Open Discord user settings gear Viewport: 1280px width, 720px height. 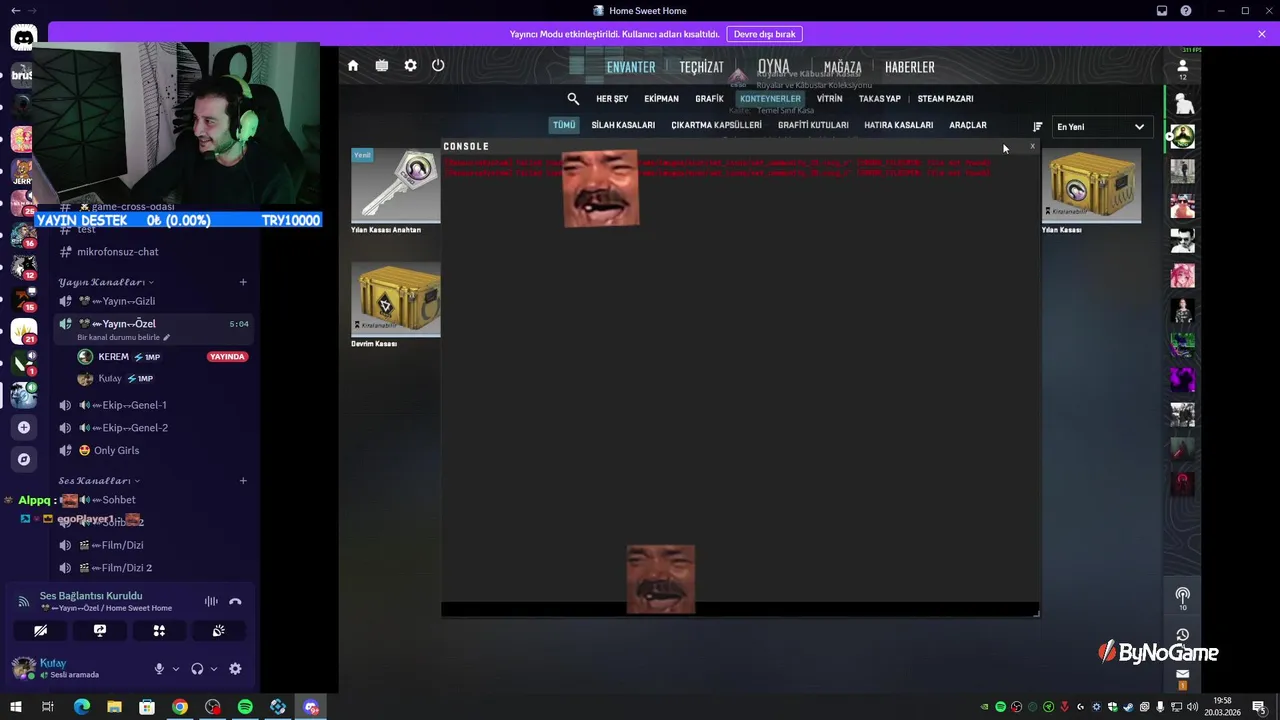[x=235, y=669]
